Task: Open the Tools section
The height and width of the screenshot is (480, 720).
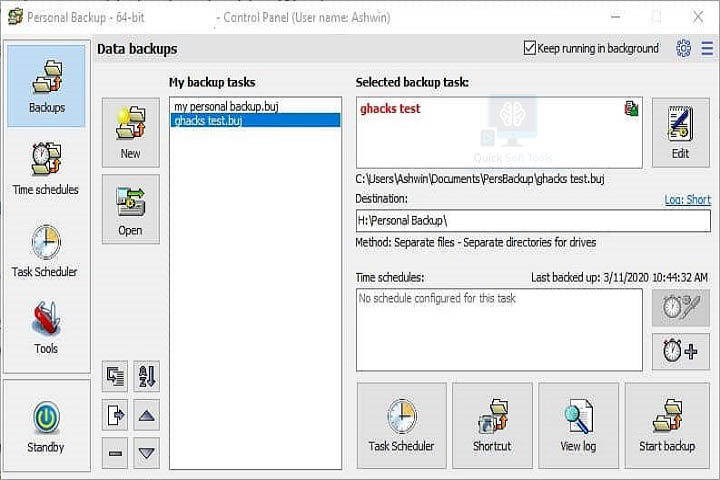Action: click(x=46, y=328)
